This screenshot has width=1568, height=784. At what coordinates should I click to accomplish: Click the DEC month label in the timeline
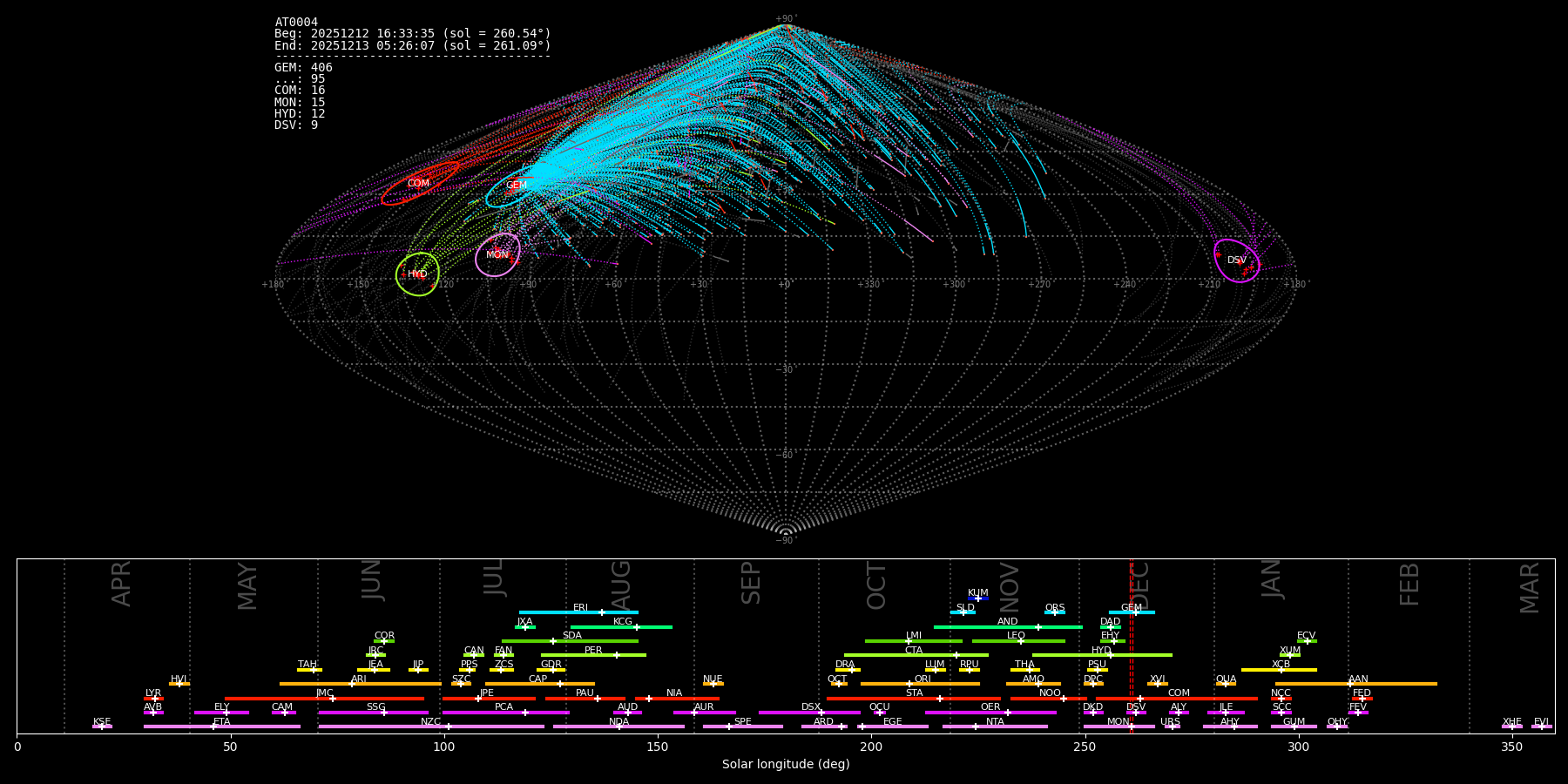(1140, 585)
